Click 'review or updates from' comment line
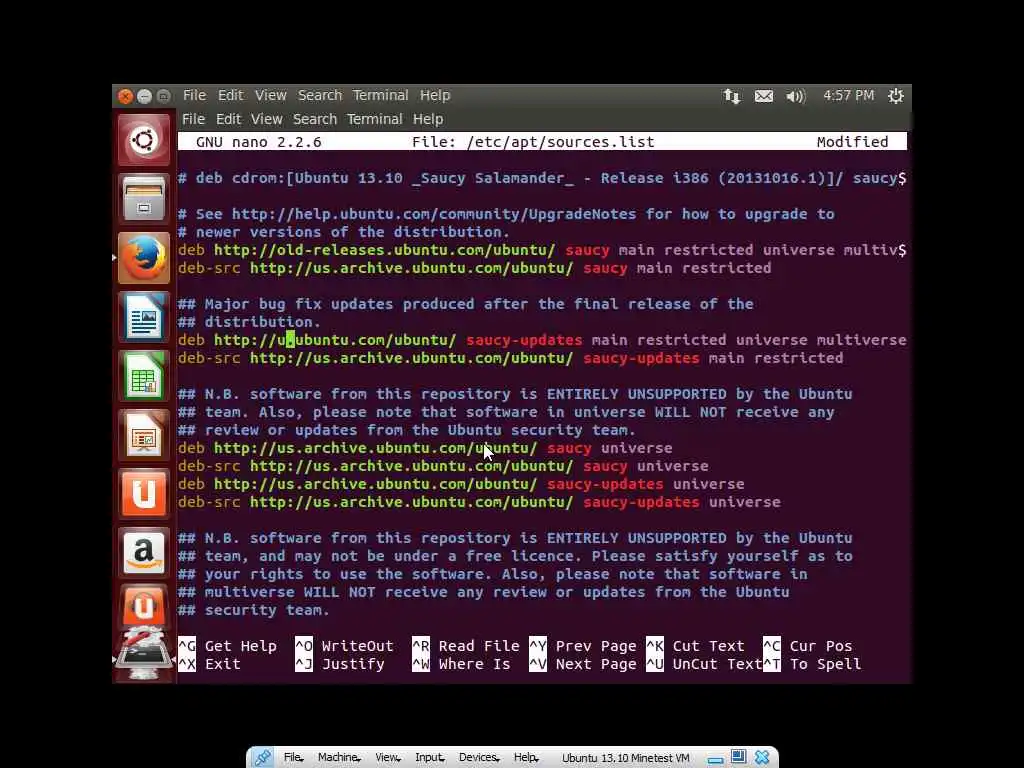The image size is (1024, 768). pyautogui.click(x=407, y=430)
